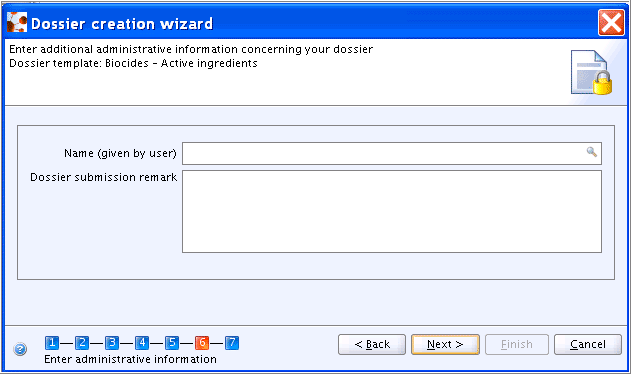
Task: Go to wizard step 1 icon
Action: (52, 343)
